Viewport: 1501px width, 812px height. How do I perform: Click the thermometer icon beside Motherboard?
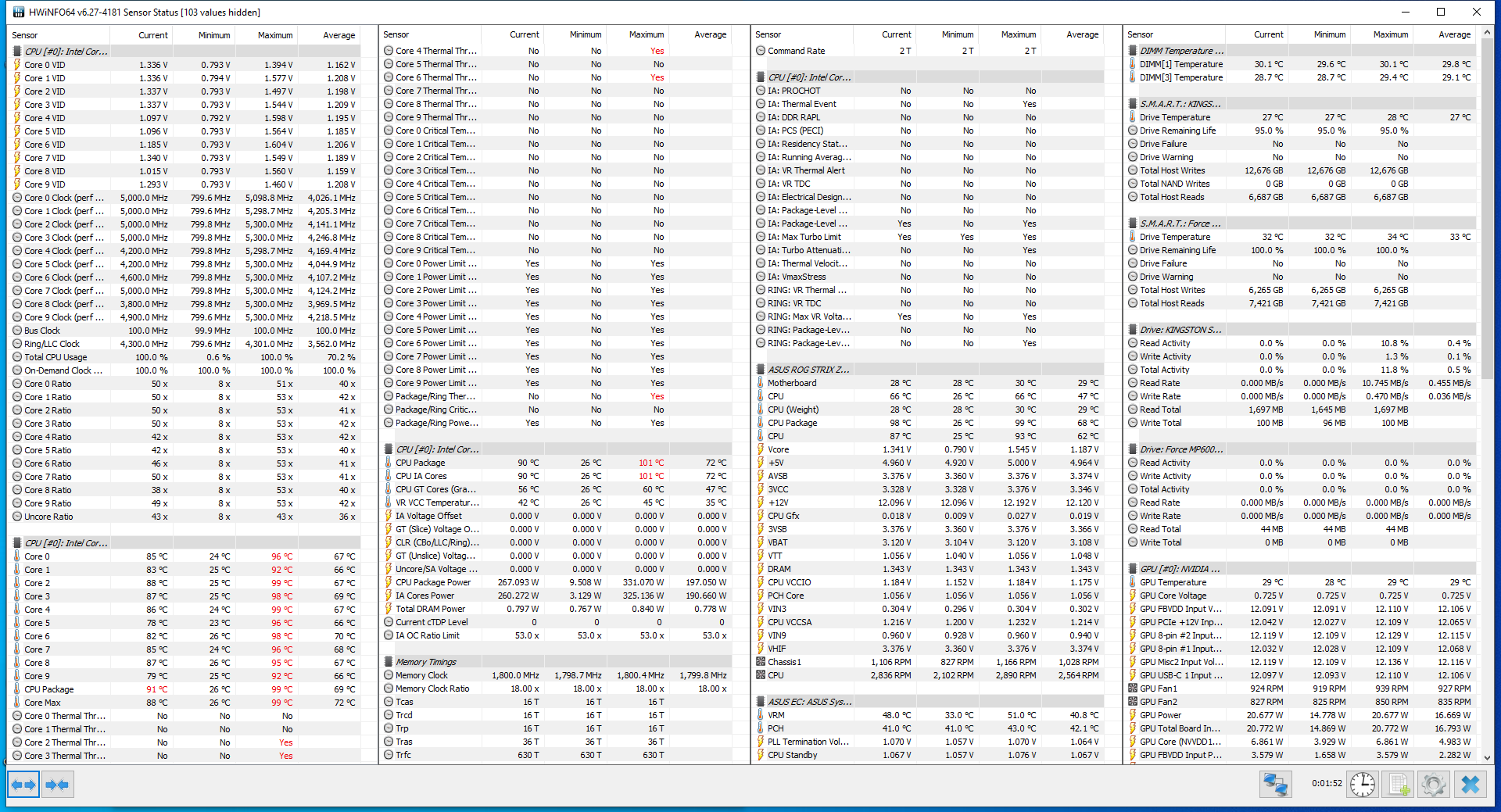pyautogui.click(x=761, y=383)
